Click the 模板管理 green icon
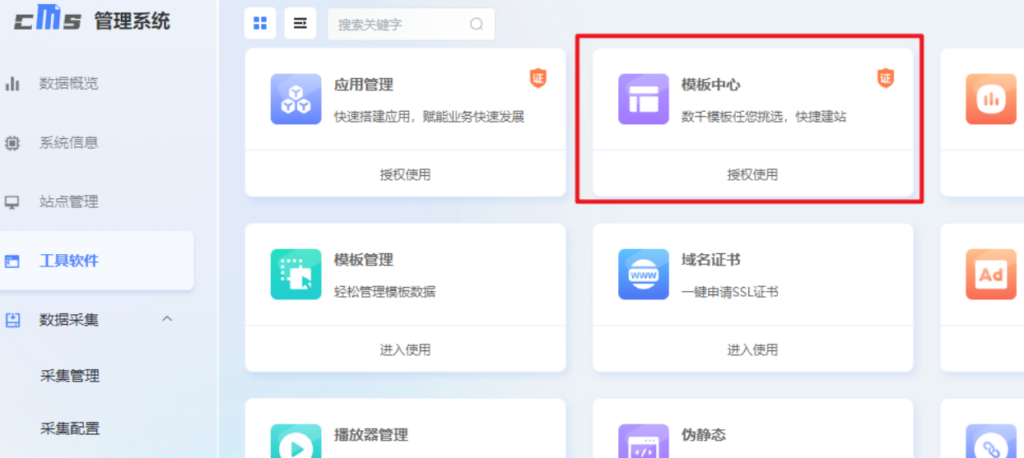This screenshot has height=458, width=1024. click(296, 274)
